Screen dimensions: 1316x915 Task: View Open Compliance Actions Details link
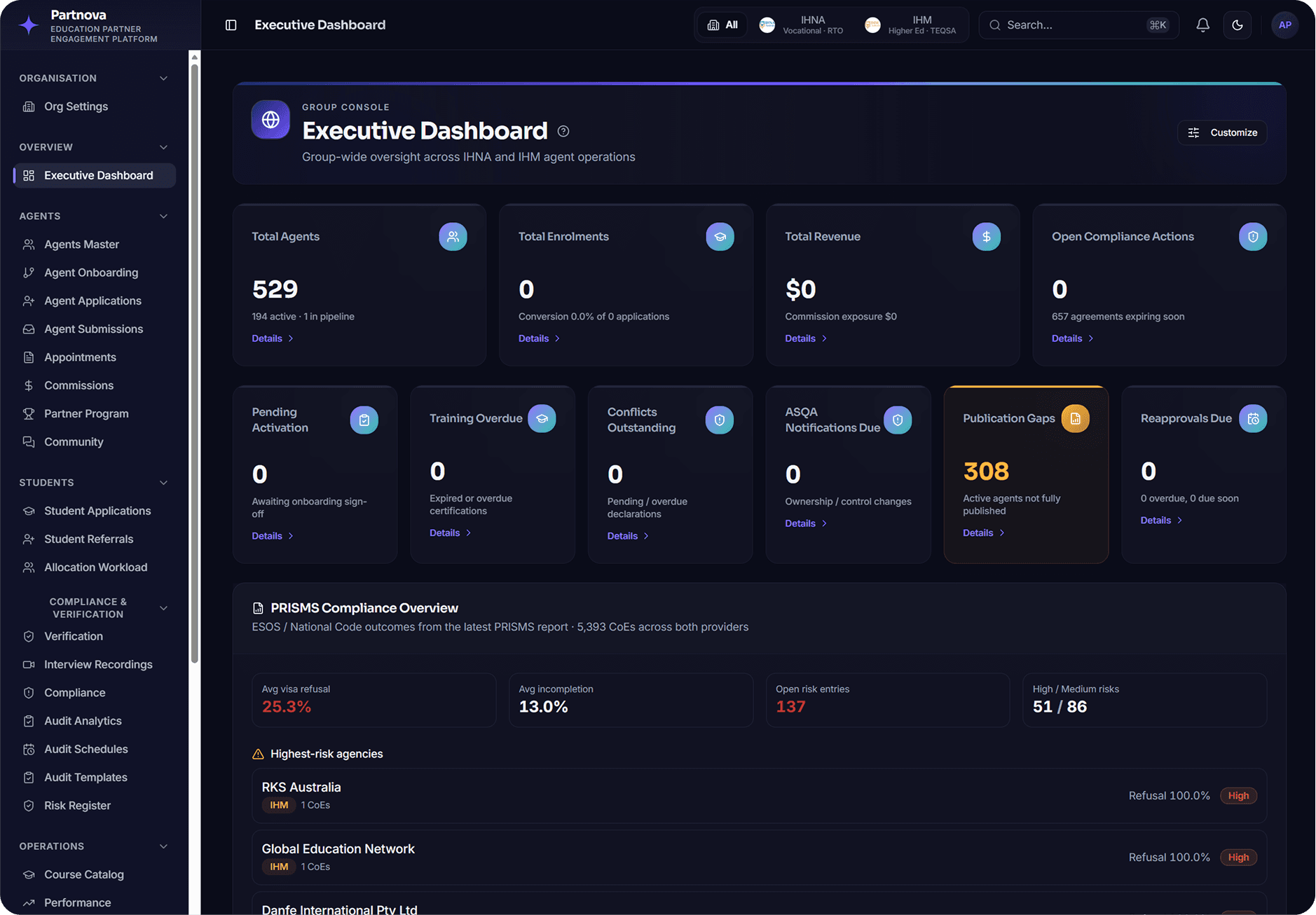1073,338
